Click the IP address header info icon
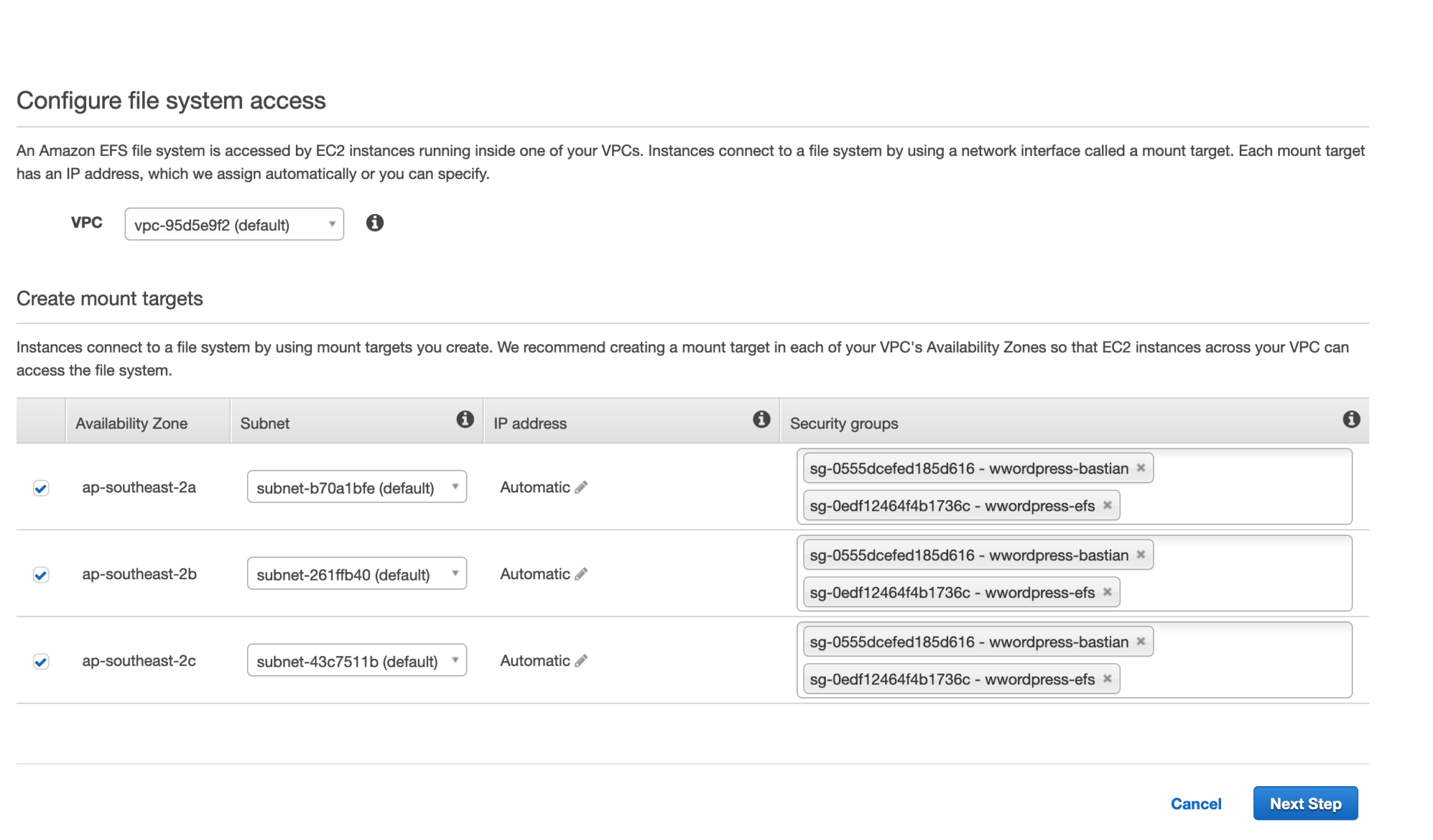The height and width of the screenshot is (840, 1433). tap(761, 420)
